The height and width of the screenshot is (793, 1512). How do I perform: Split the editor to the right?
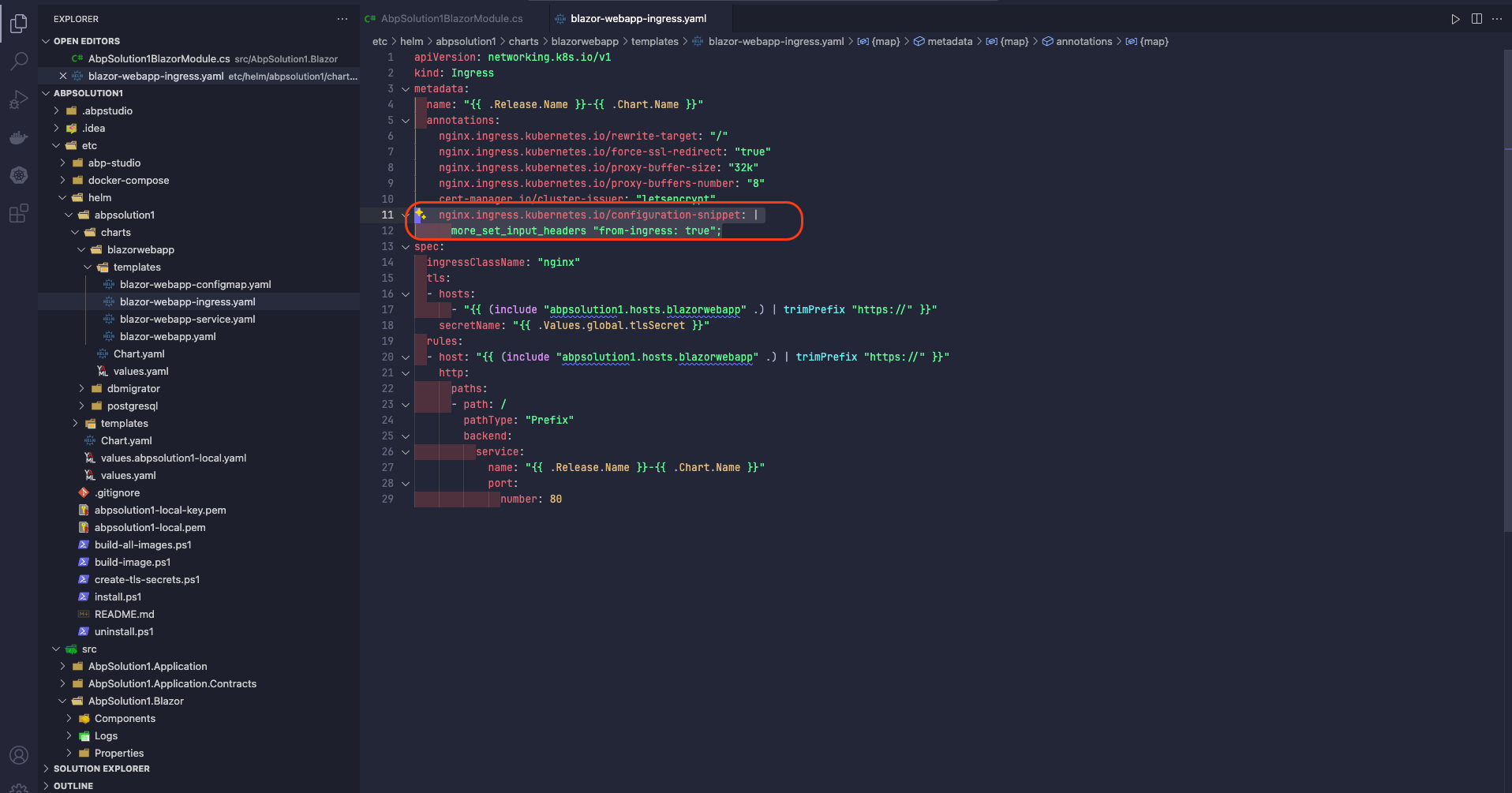pos(1476,19)
